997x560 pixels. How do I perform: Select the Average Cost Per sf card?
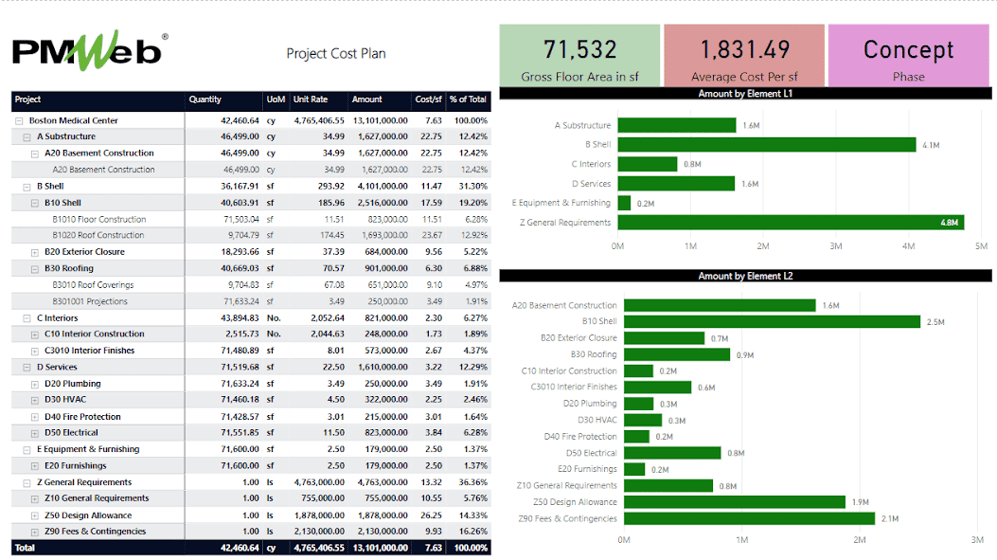click(744, 58)
